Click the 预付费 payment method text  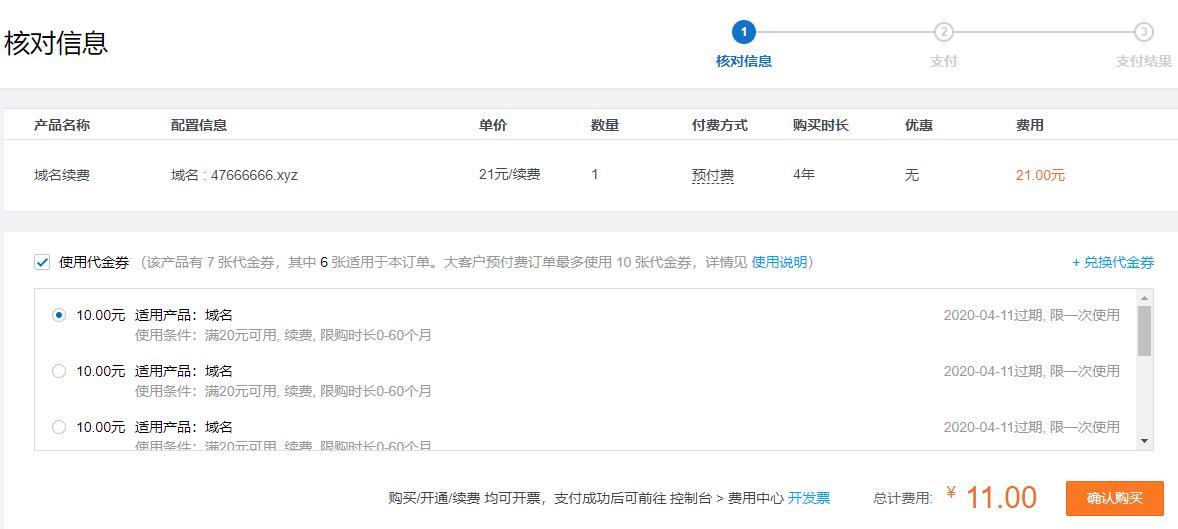click(x=712, y=175)
